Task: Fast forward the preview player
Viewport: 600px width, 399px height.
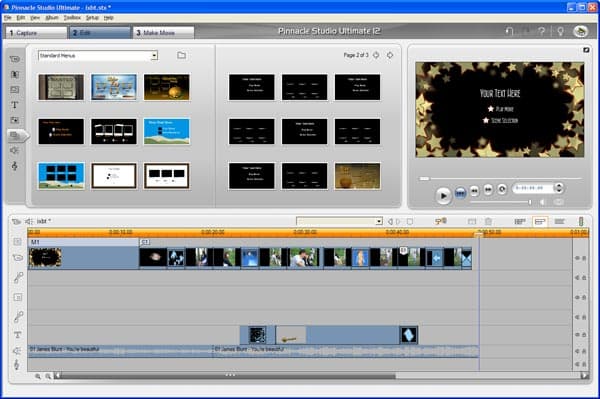Action: [x=488, y=190]
